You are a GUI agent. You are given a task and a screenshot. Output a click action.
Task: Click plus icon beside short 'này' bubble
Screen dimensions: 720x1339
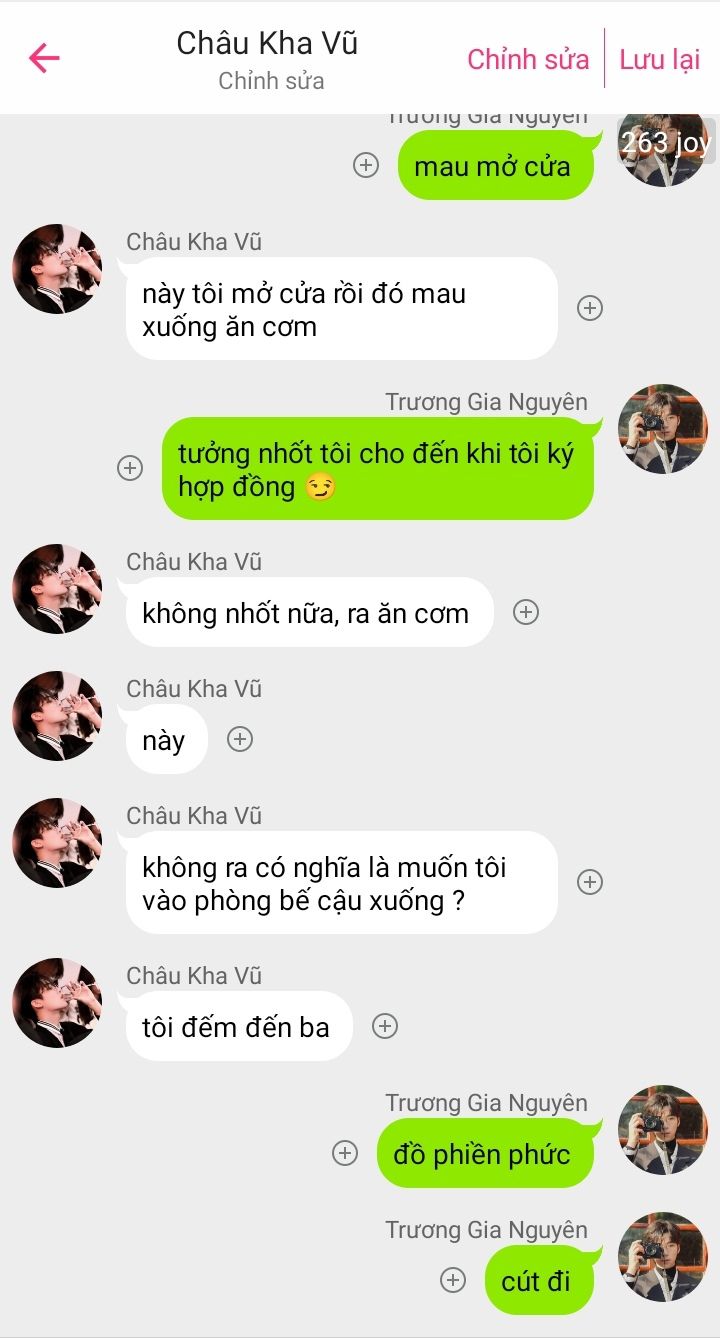tap(240, 739)
